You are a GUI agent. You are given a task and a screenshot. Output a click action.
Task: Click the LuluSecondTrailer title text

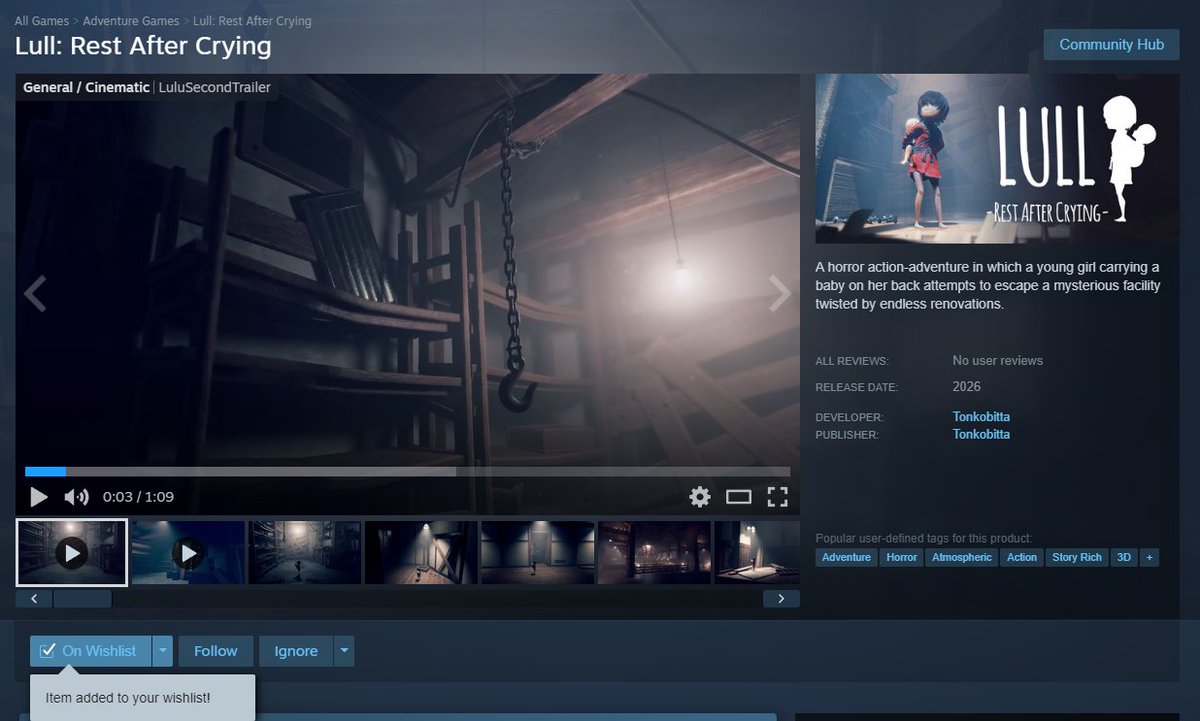click(x=215, y=87)
